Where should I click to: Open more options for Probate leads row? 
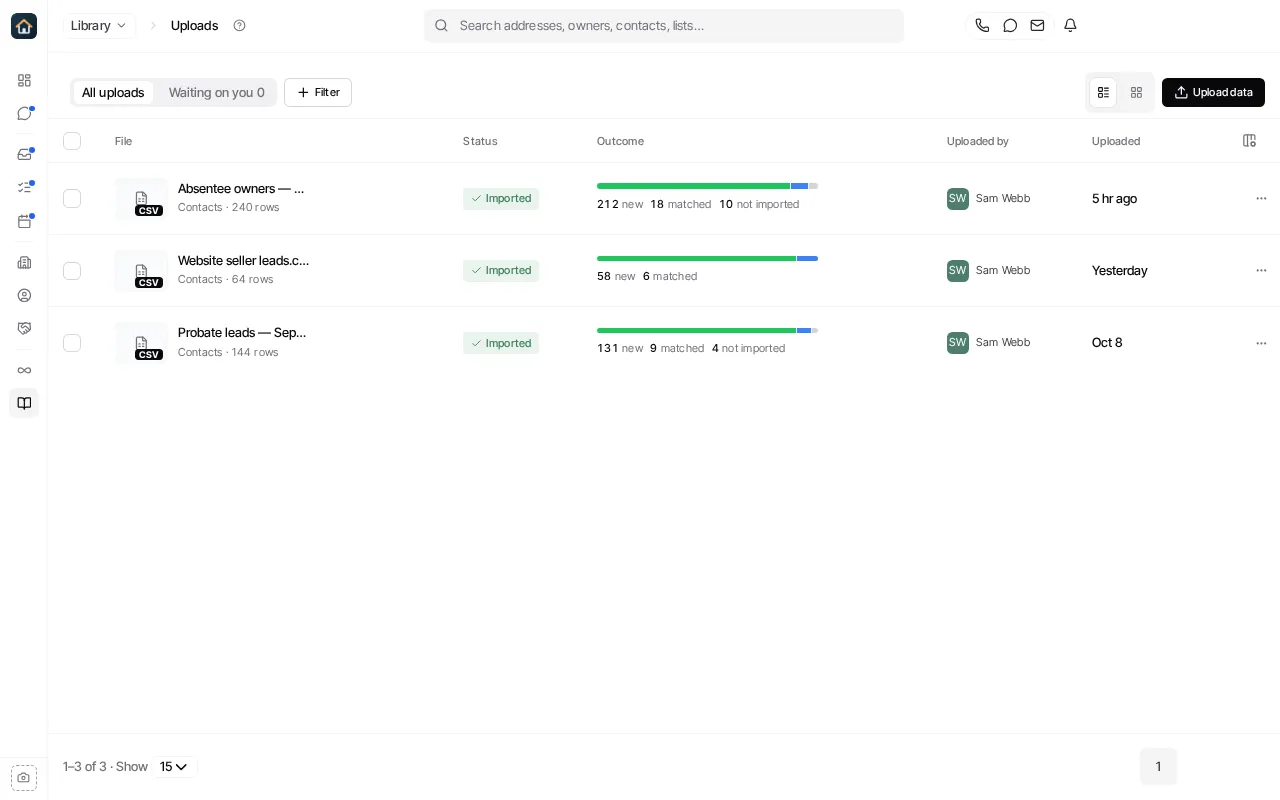(1261, 343)
